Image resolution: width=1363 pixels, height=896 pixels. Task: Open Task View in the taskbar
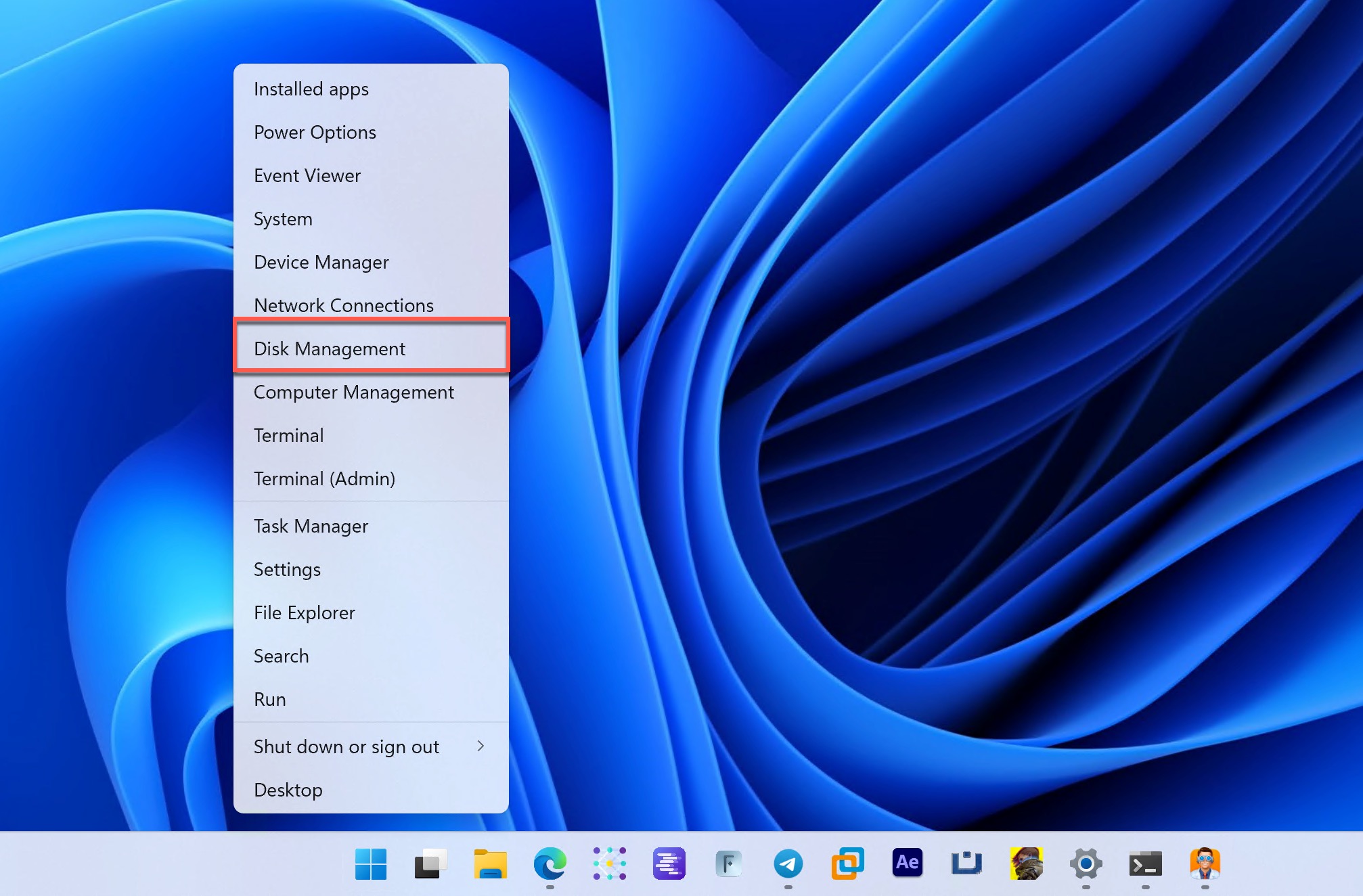pyautogui.click(x=430, y=864)
